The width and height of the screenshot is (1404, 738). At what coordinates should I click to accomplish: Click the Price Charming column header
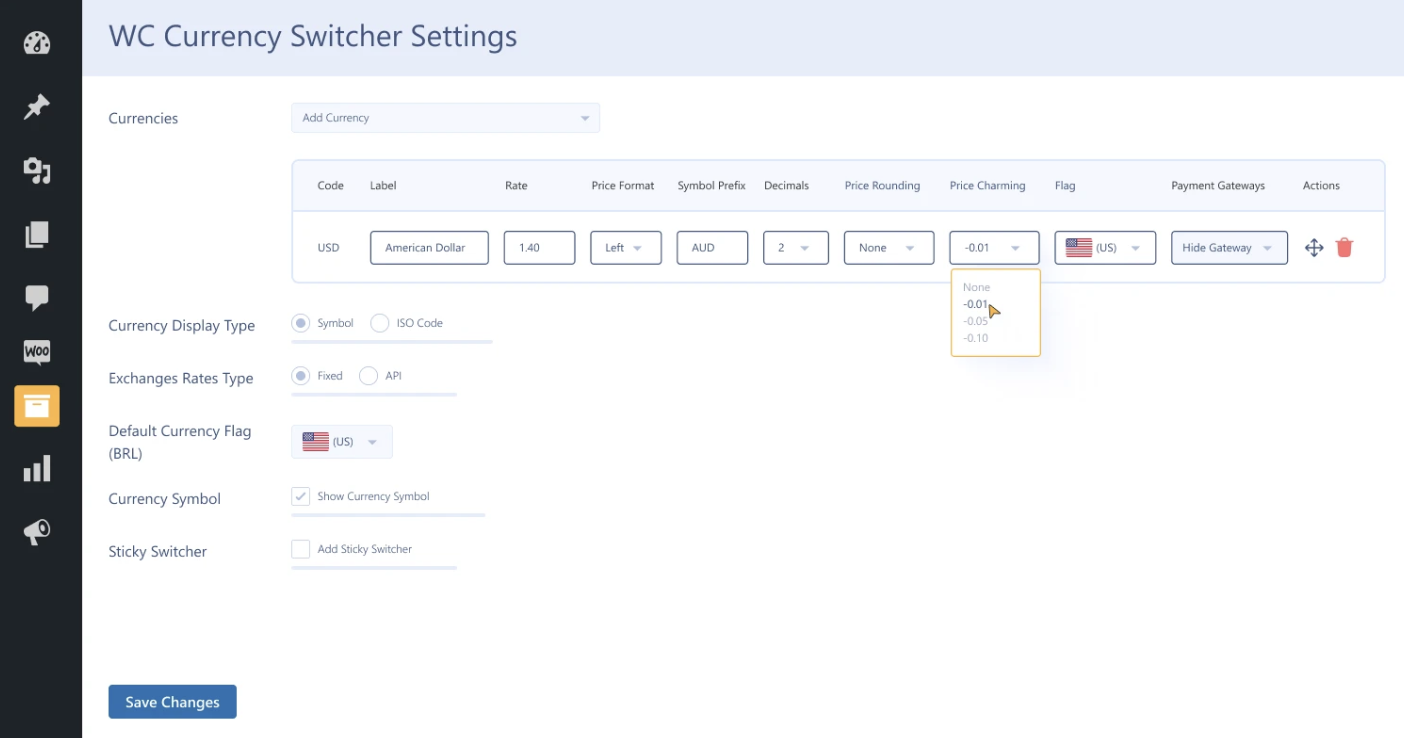pyautogui.click(x=987, y=185)
